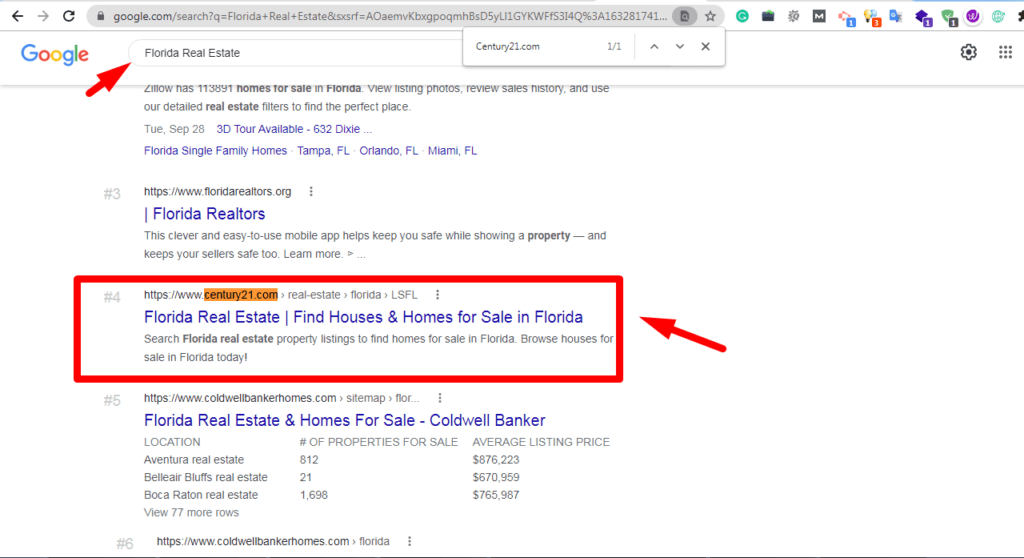The height and width of the screenshot is (558, 1024).
Task: Click Belleair Bluffs real estate row
Action: (x=206, y=477)
